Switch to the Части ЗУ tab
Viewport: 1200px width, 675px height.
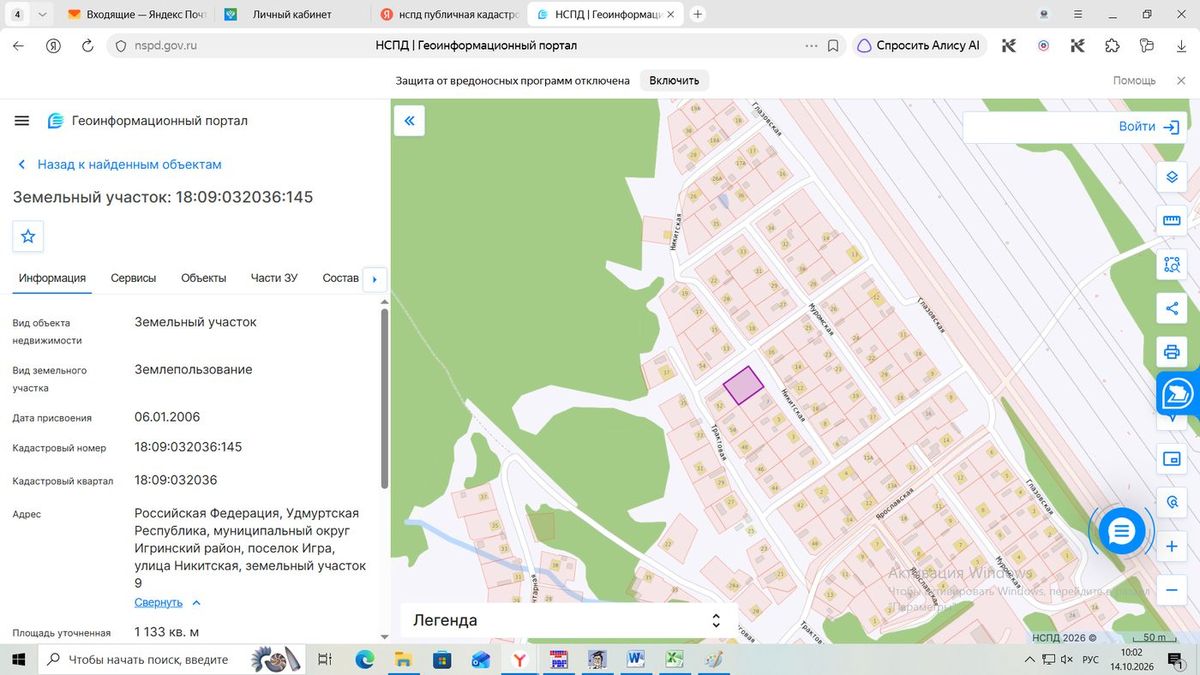pos(274,278)
